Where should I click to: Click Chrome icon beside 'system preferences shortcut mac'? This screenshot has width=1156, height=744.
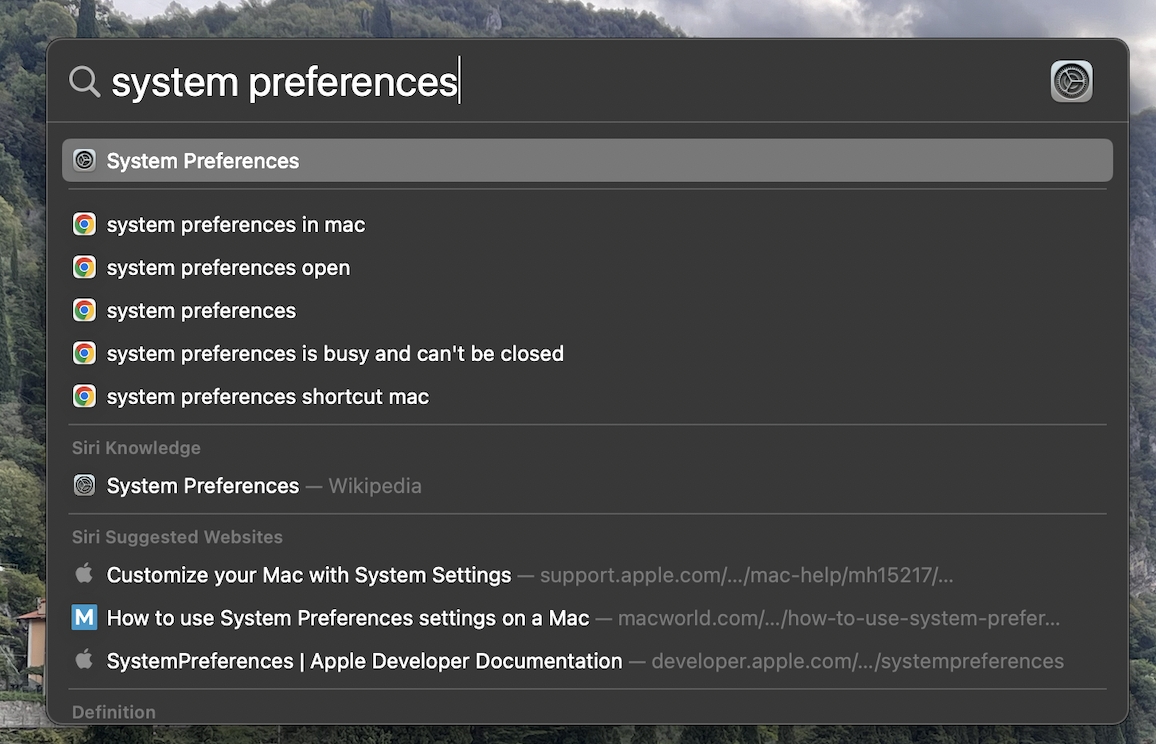tap(84, 396)
